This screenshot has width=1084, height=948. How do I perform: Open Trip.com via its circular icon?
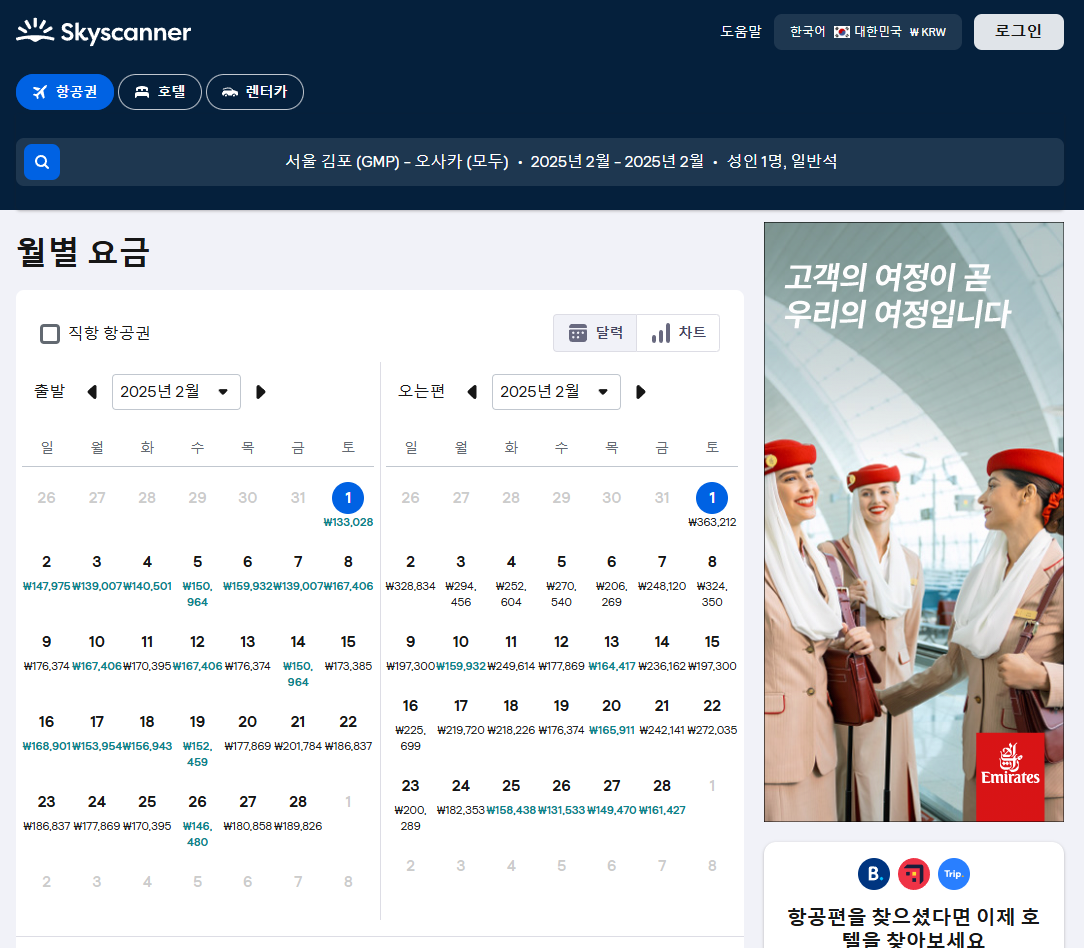(x=953, y=873)
